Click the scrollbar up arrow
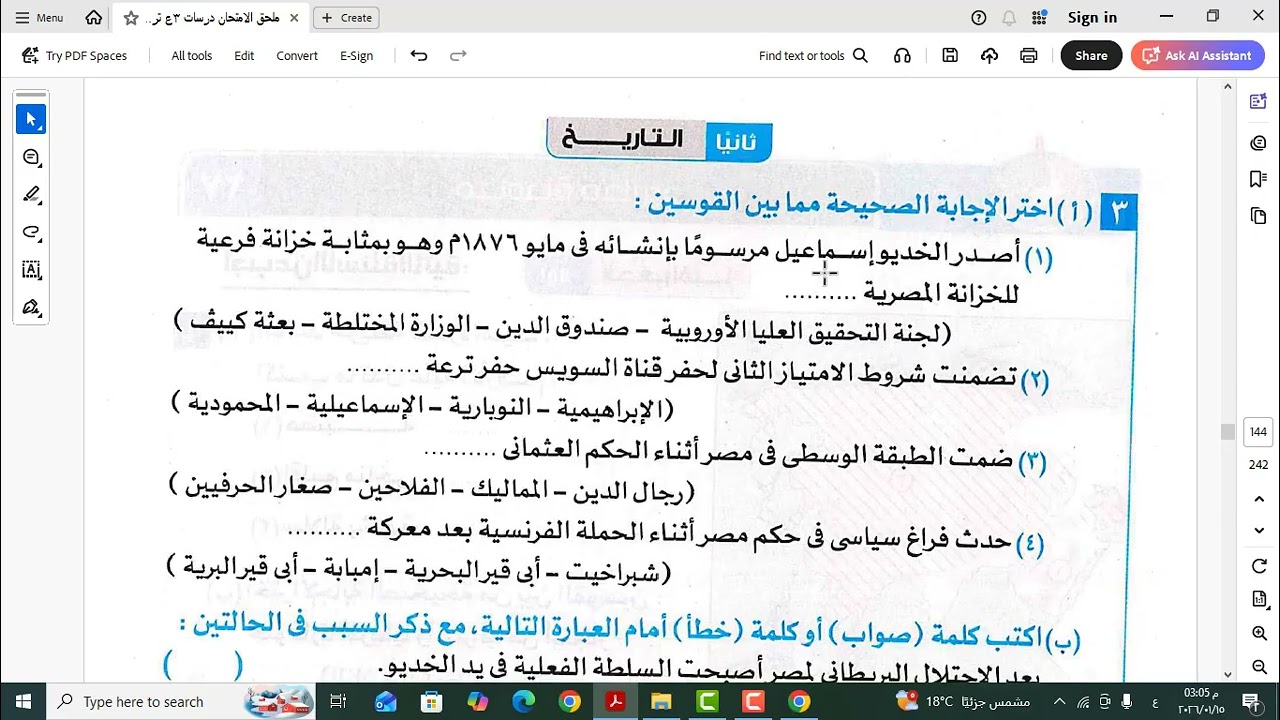This screenshot has width=1280, height=720. click(1227, 87)
